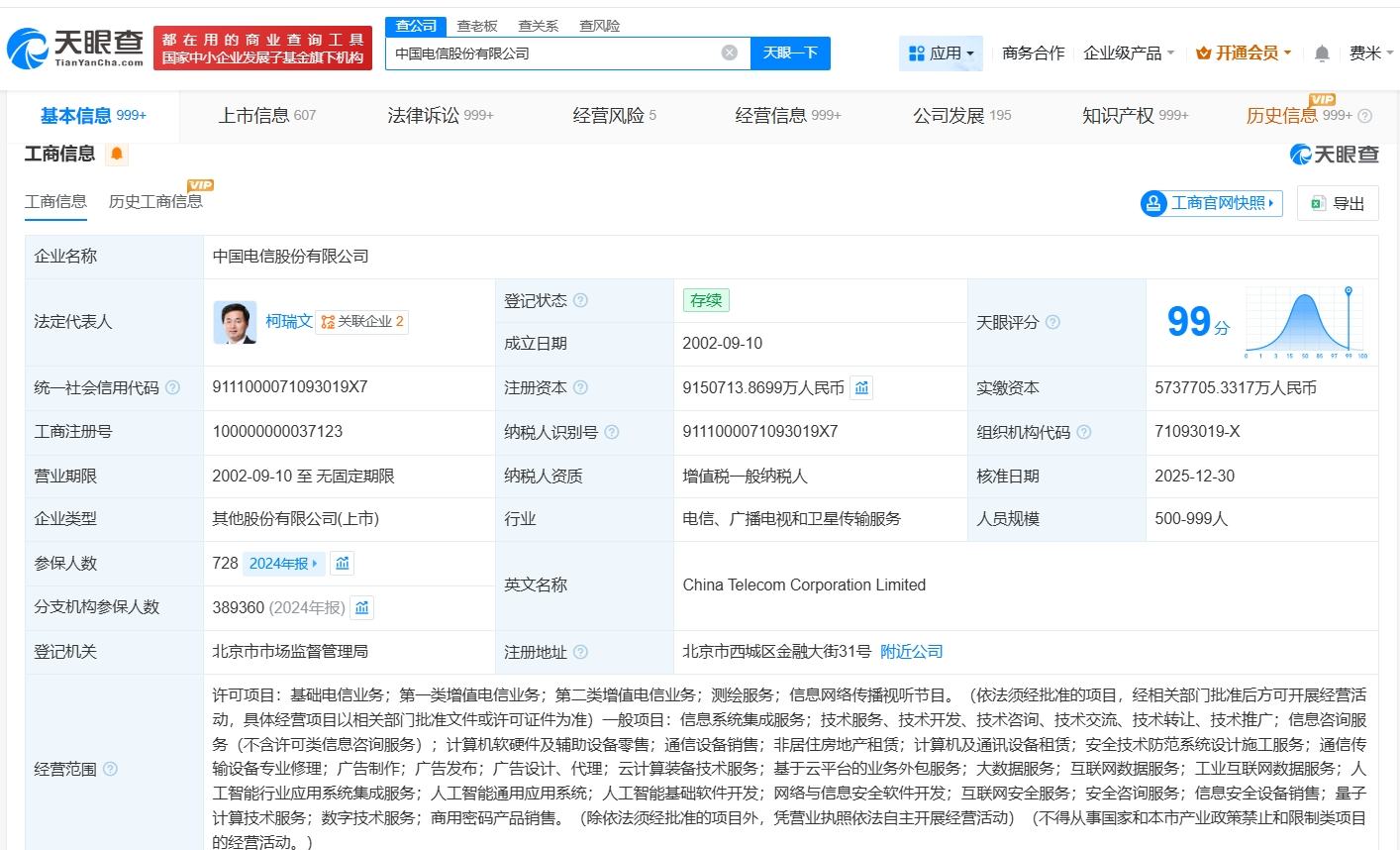Screen dimensions: 1400x850
Task: Open 附近公司 link beside address
Action: pos(911,652)
